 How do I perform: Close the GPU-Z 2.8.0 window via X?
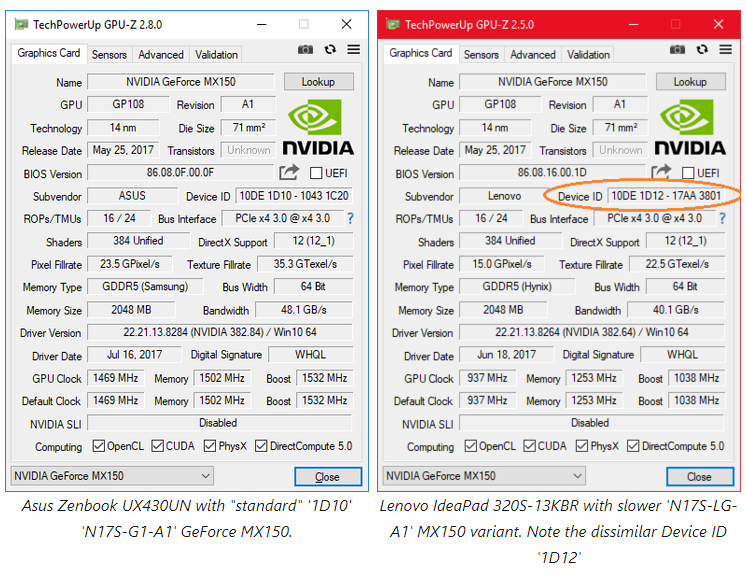(x=347, y=24)
